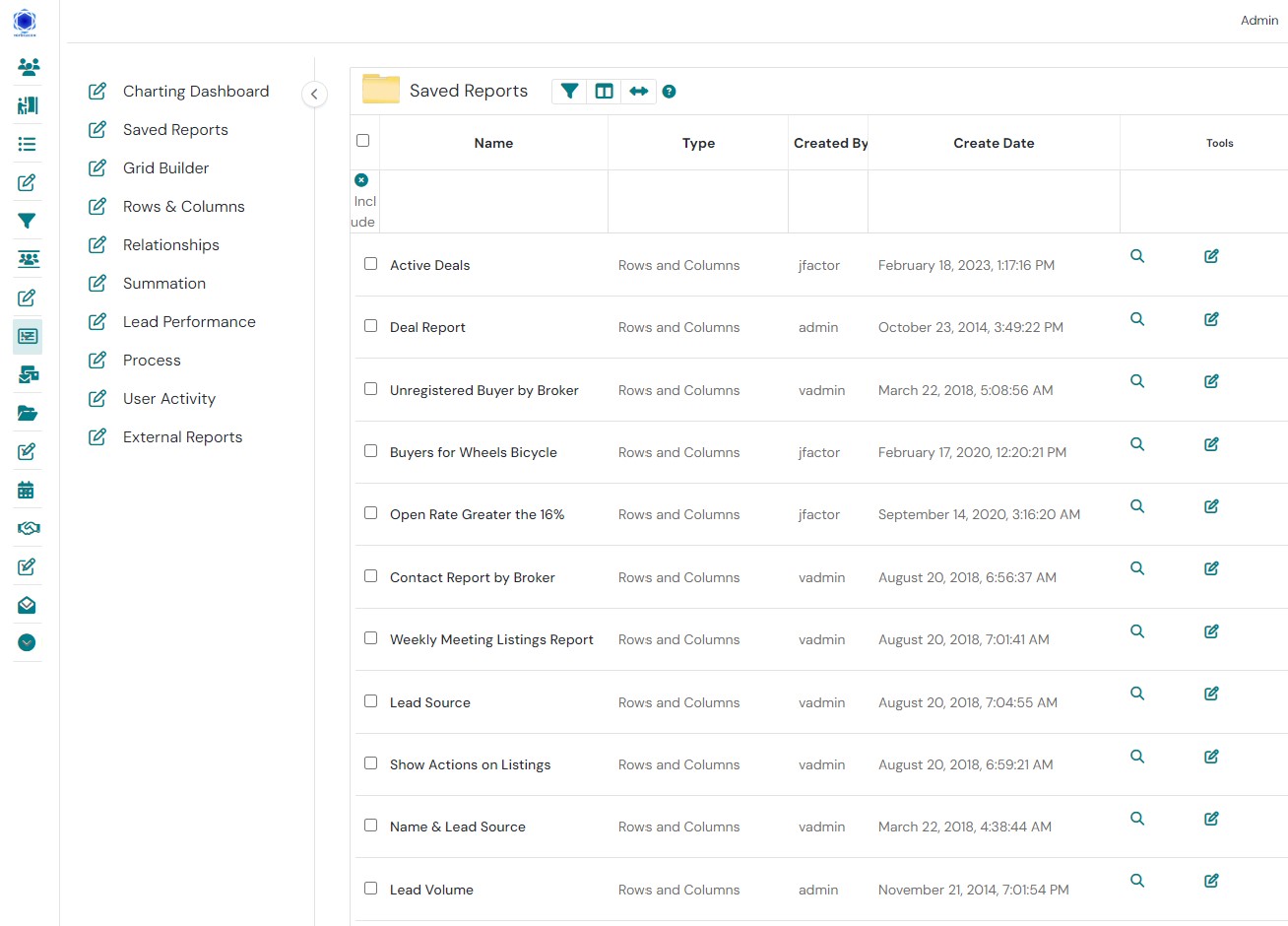Image resolution: width=1288 pixels, height=926 pixels.
Task: Click the Name column filter field
Action: (493, 202)
